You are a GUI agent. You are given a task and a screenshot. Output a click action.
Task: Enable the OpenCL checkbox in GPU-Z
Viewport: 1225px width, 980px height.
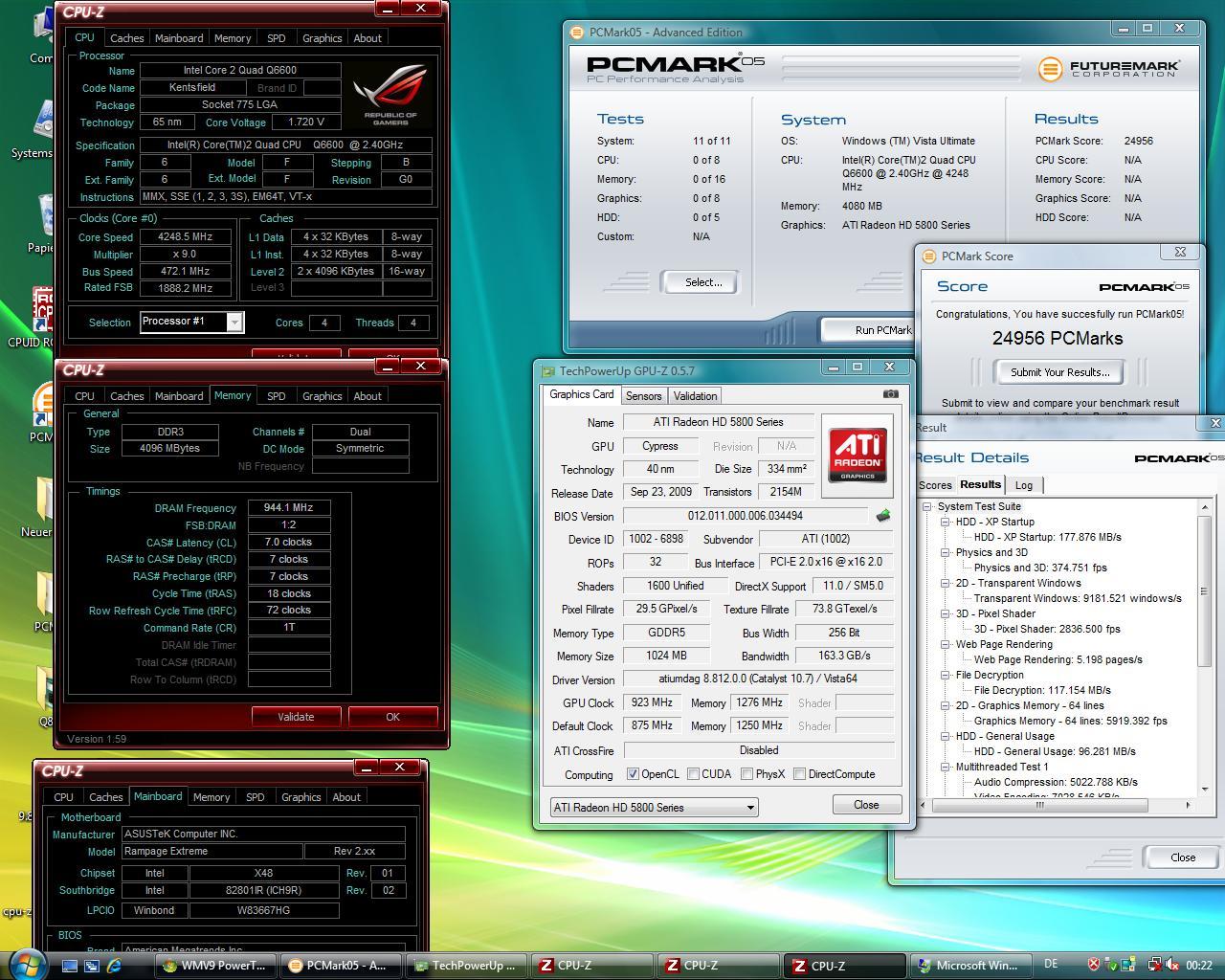pyautogui.click(x=633, y=774)
